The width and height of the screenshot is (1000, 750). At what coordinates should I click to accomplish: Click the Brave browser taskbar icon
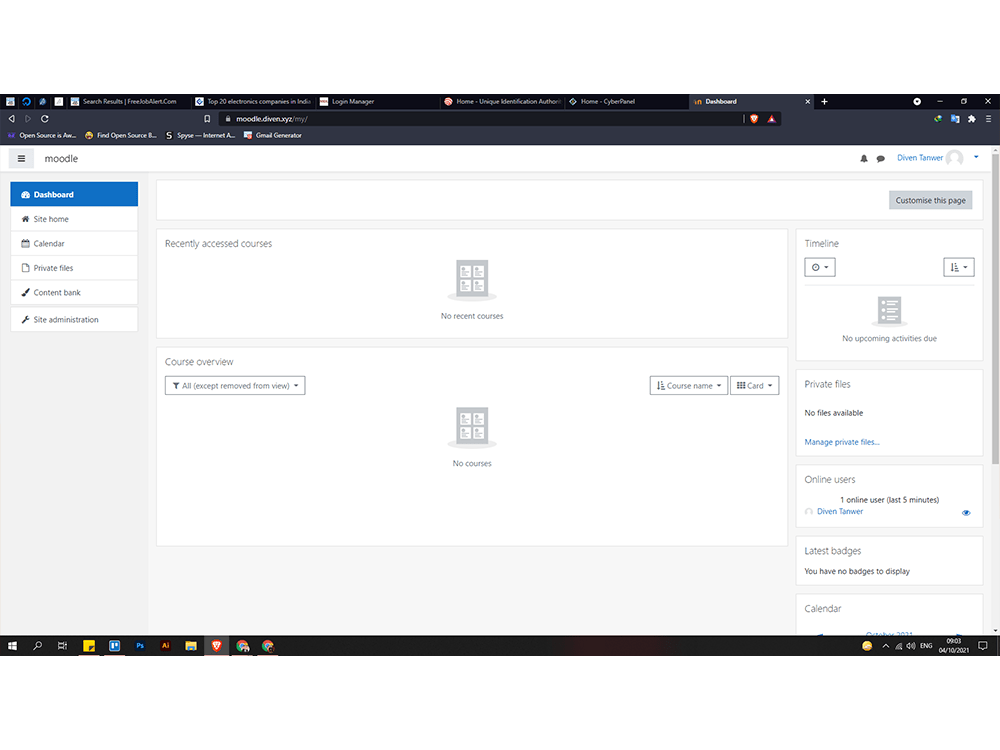216,646
